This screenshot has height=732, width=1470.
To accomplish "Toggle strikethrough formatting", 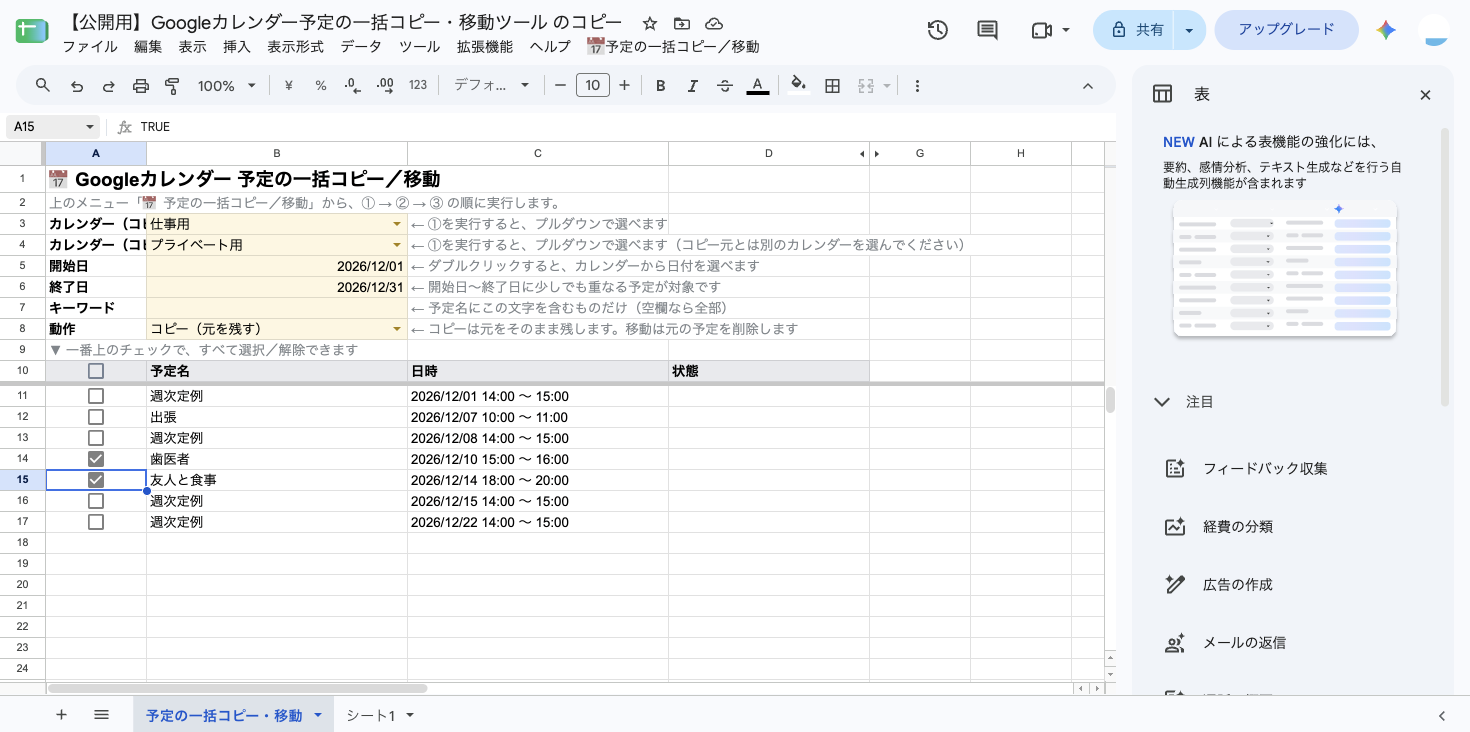I will tap(725, 86).
